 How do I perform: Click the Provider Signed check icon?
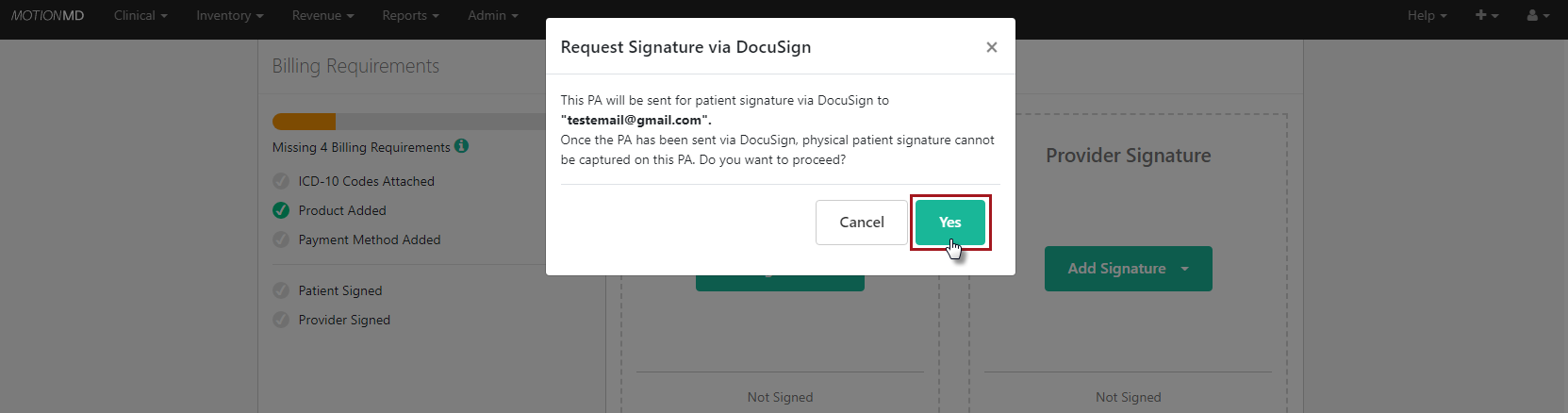pyautogui.click(x=281, y=320)
